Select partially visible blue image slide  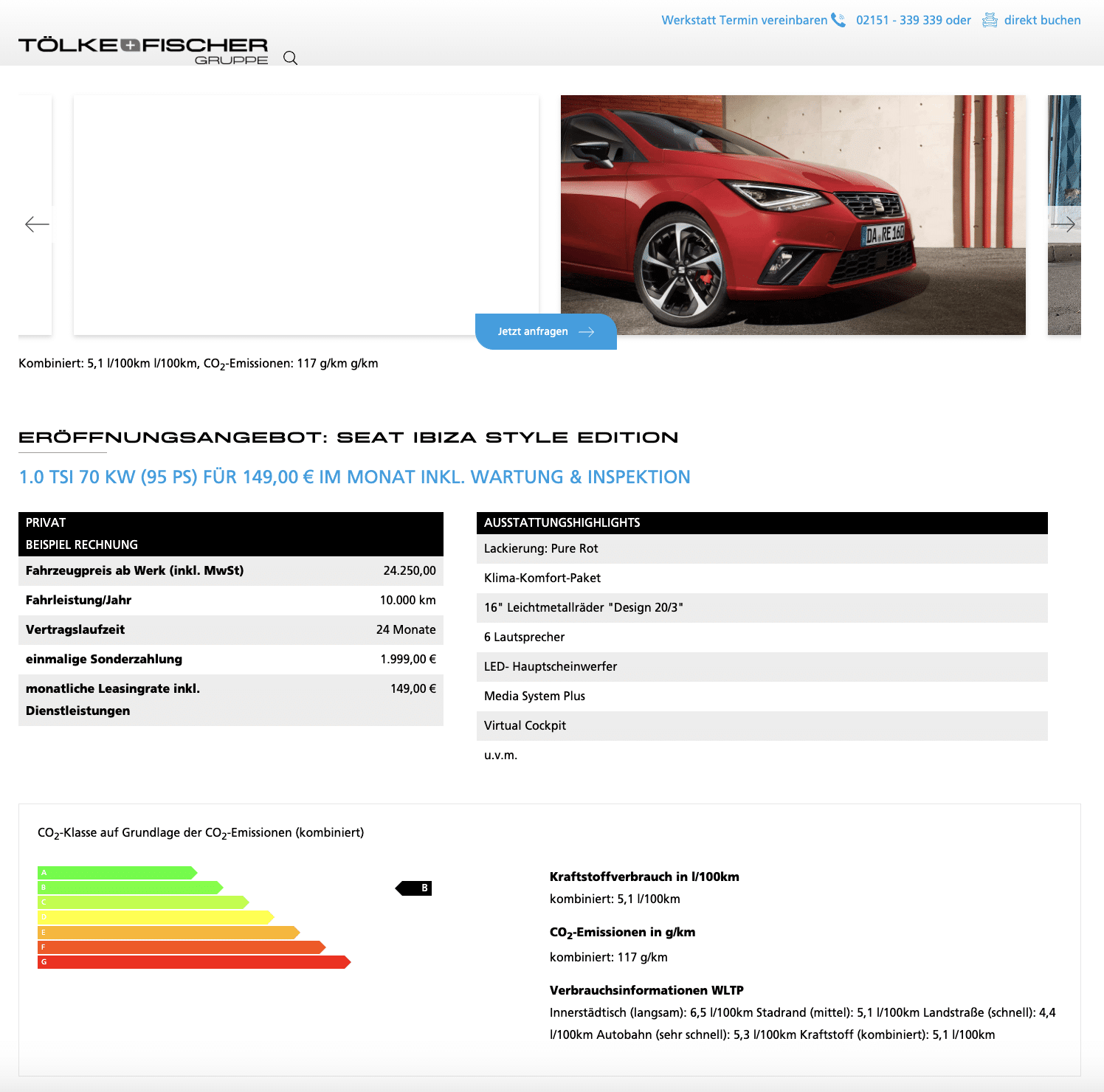[1064, 215]
